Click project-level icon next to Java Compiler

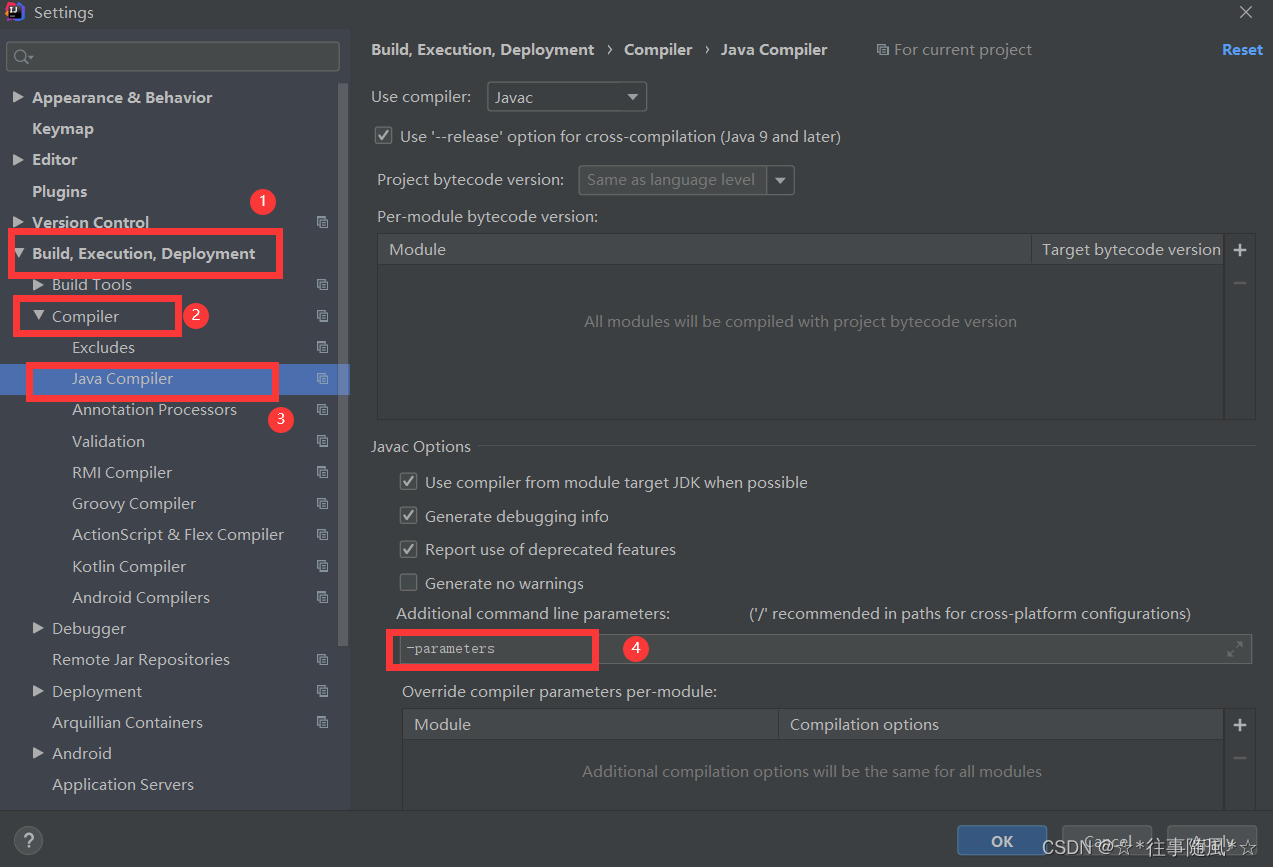coord(322,379)
